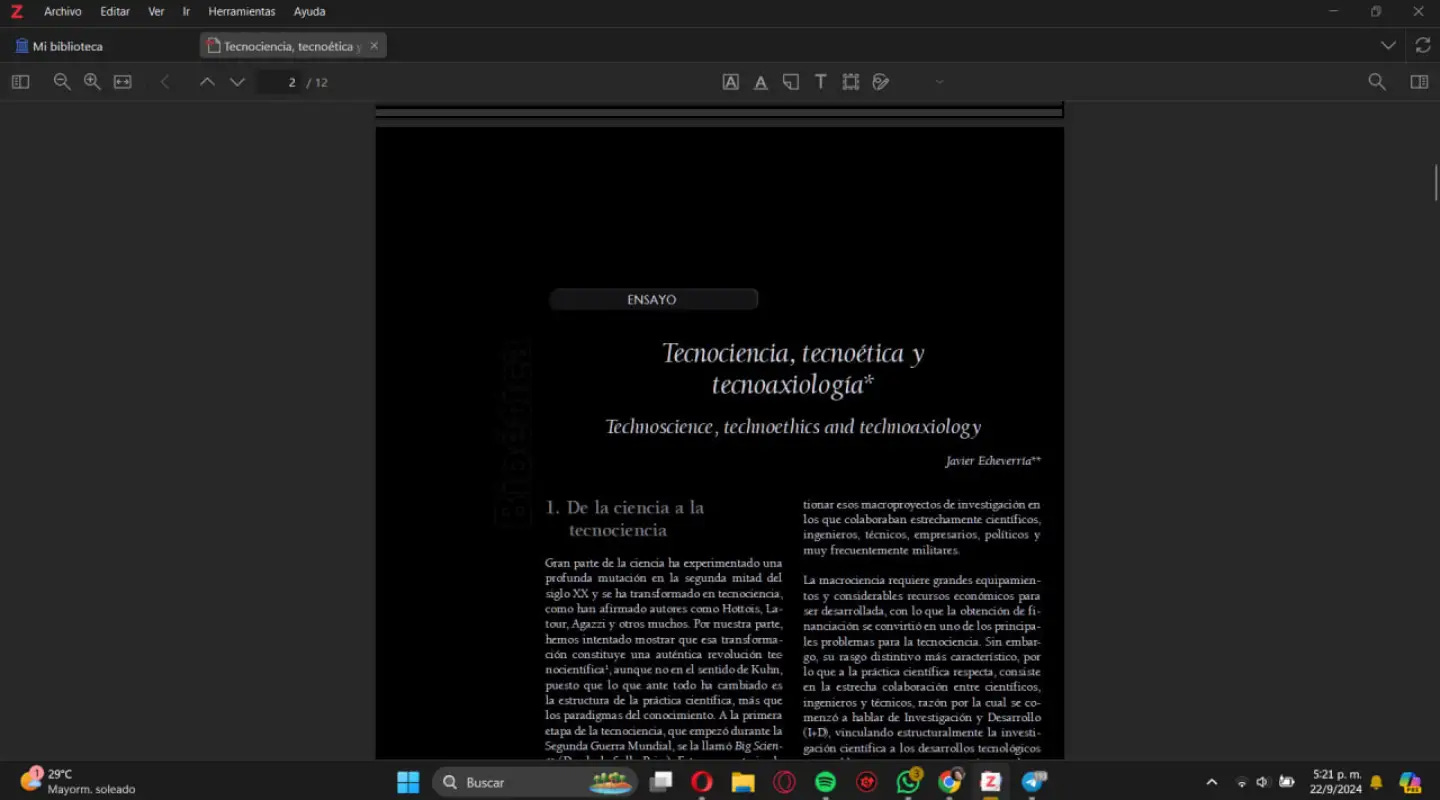This screenshot has width=1440, height=800.
Task: Toggle the annotations sidebar panel
Action: tap(20, 81)
